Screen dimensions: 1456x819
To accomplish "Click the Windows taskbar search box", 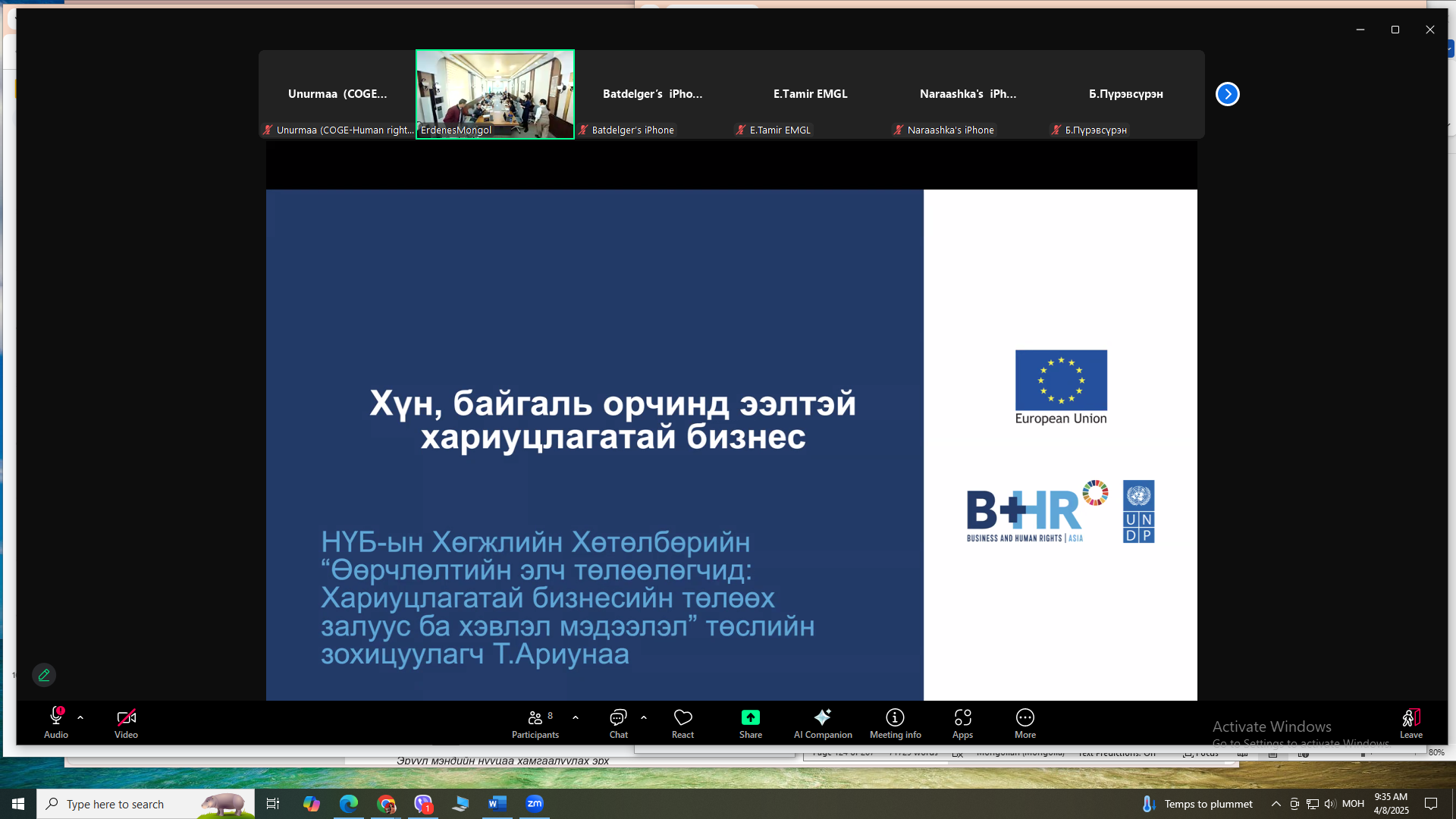I will pyautogui.click(x=129, y=804).
